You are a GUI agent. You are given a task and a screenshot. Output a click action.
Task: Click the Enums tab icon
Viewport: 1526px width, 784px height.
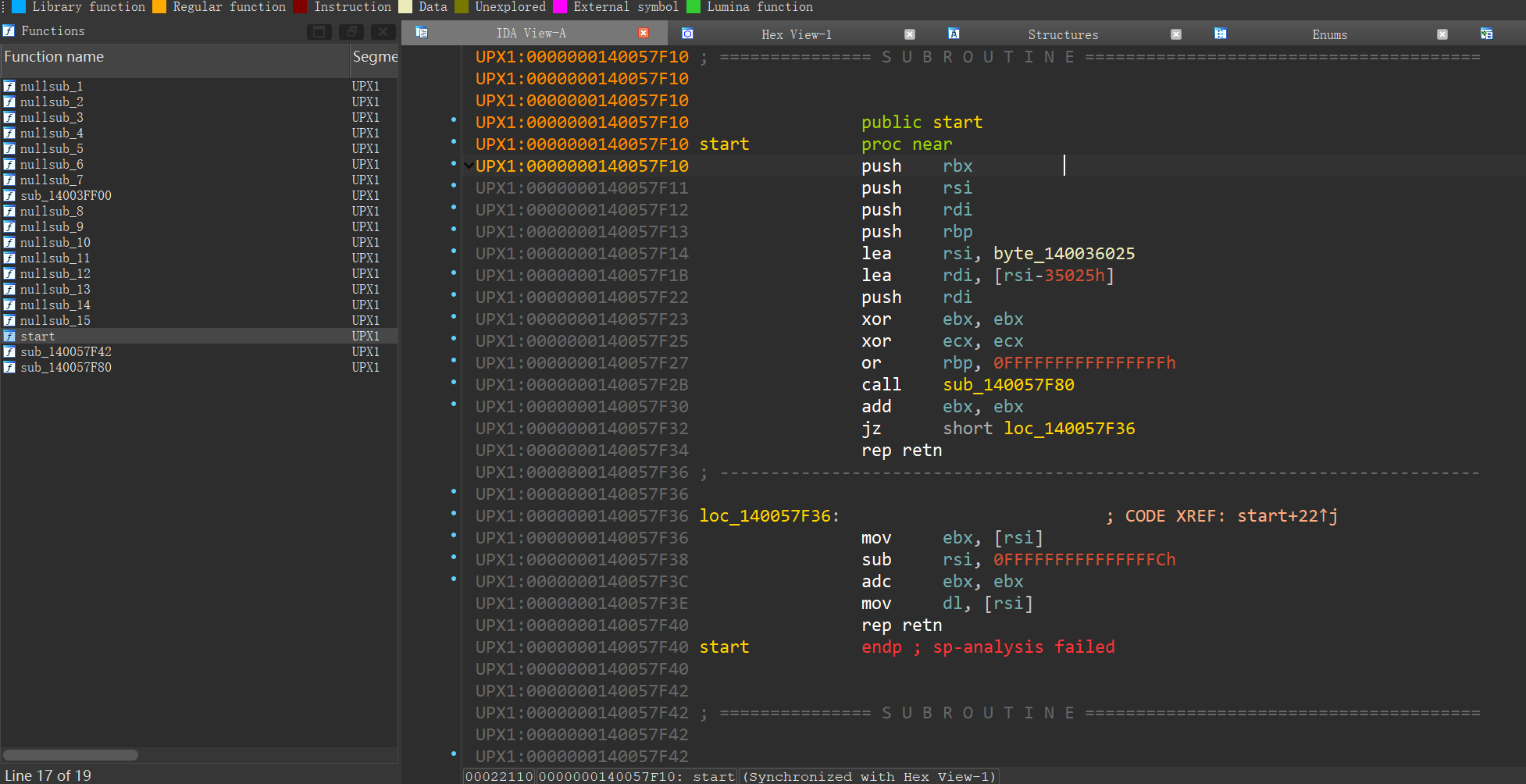pos(1221,34)
